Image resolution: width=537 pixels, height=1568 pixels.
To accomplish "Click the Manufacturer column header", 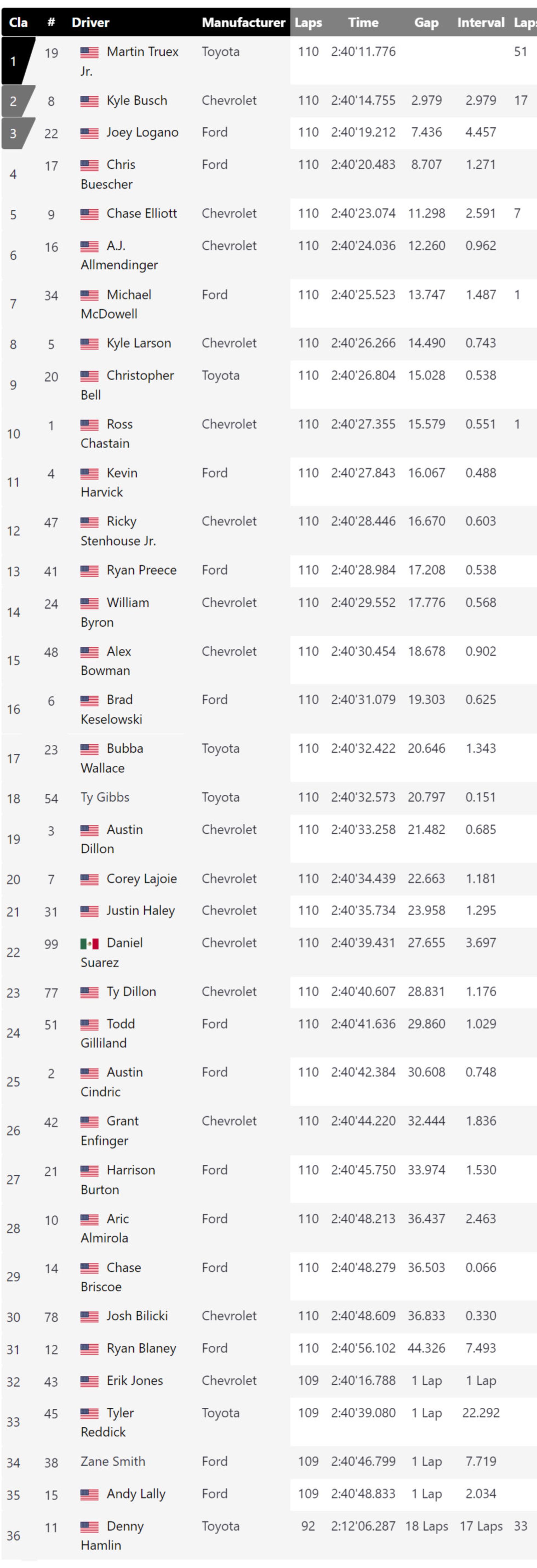I will (243, 22).
